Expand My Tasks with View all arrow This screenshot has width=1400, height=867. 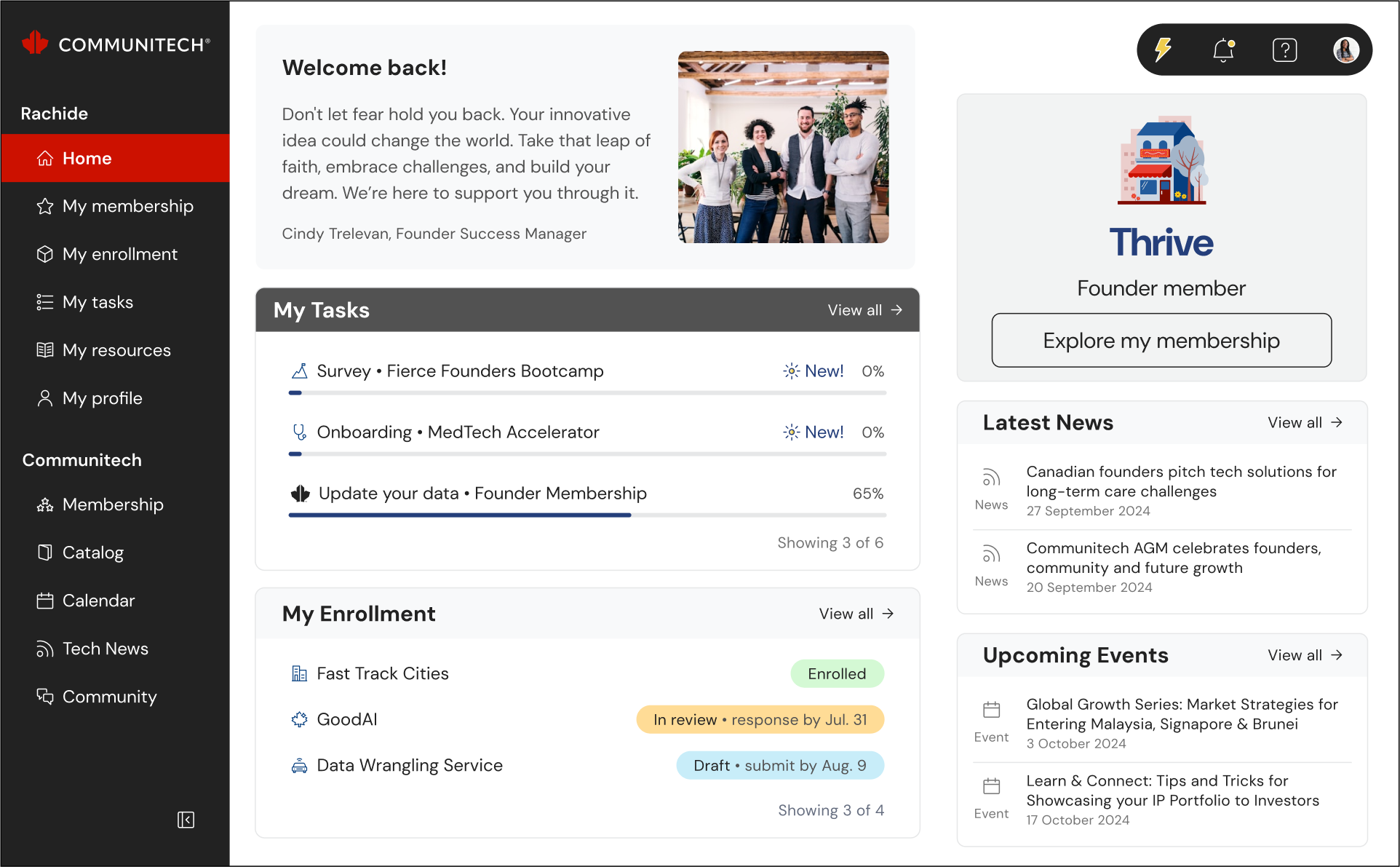pos(864,310)
